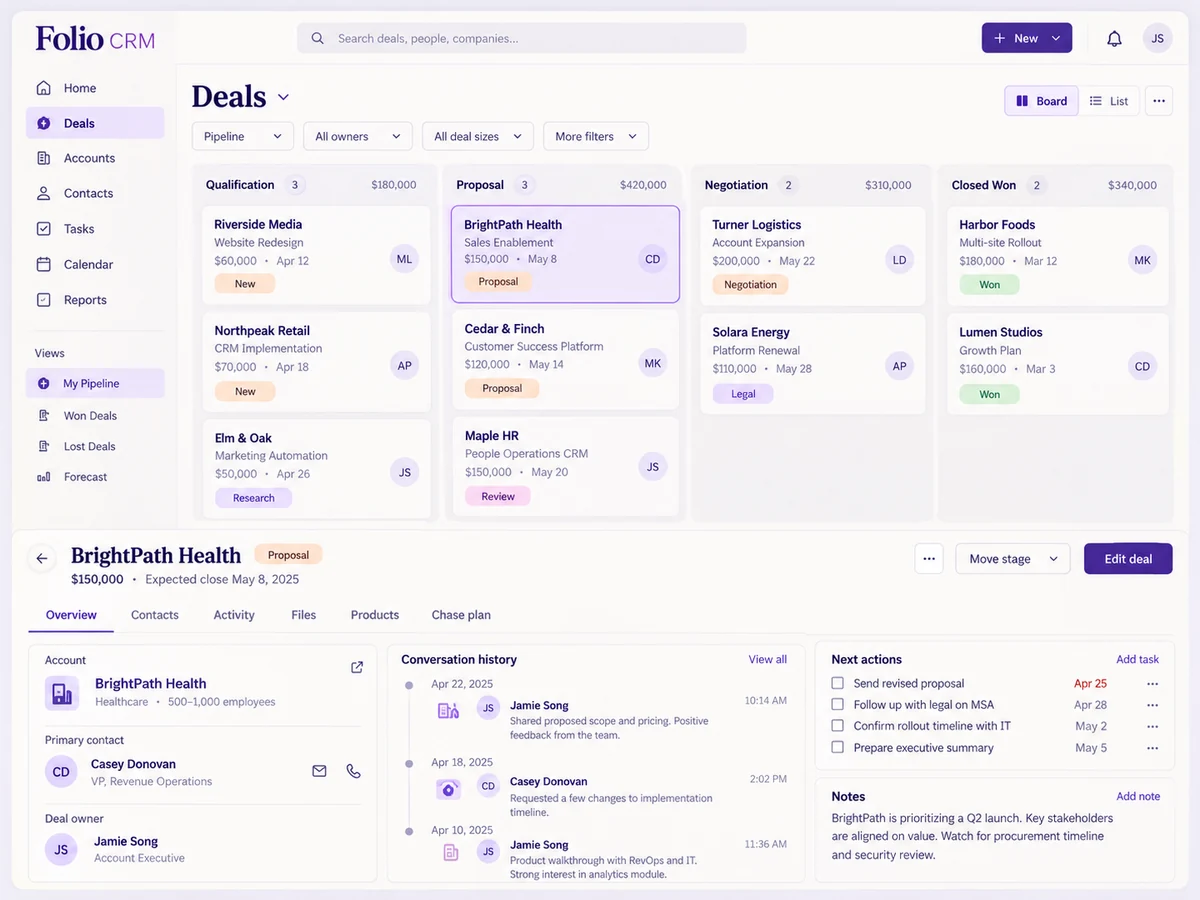Open the deal three-dot menu beside Move stage

coord(929,558)
